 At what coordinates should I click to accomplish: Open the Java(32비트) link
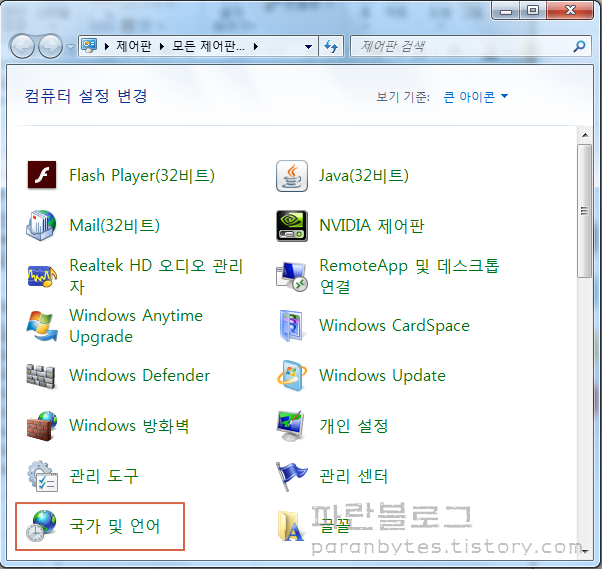(364, 175)
